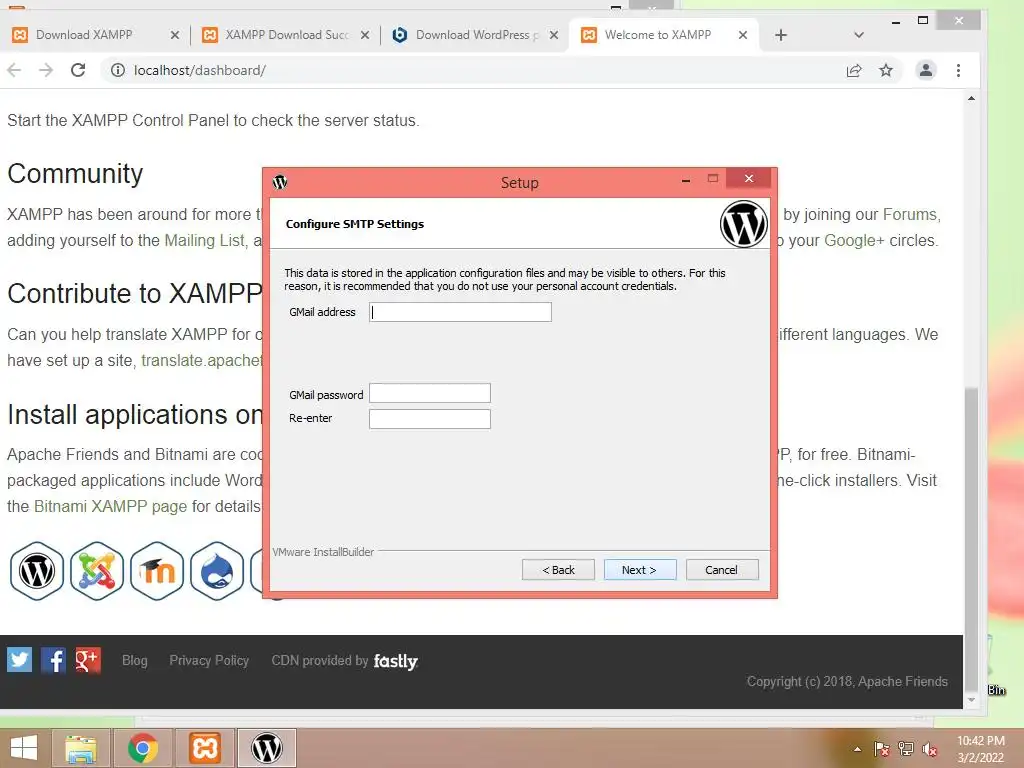Open the translate.apache link
Image resolution: width=1024 pixels, height=768 pixels.
click(x=202, y=360)
